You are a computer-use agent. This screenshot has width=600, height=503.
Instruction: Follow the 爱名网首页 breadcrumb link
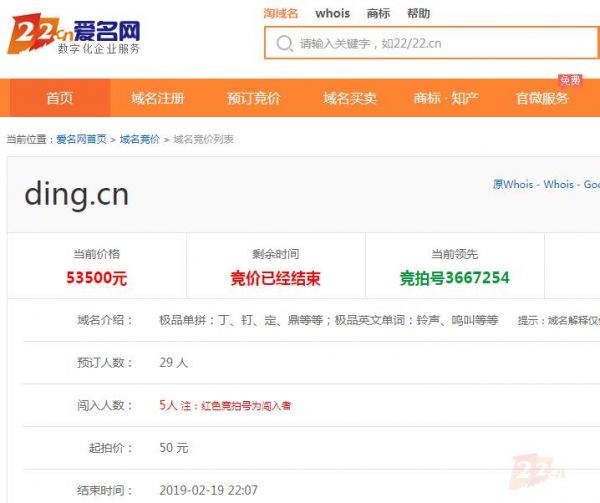81,140
